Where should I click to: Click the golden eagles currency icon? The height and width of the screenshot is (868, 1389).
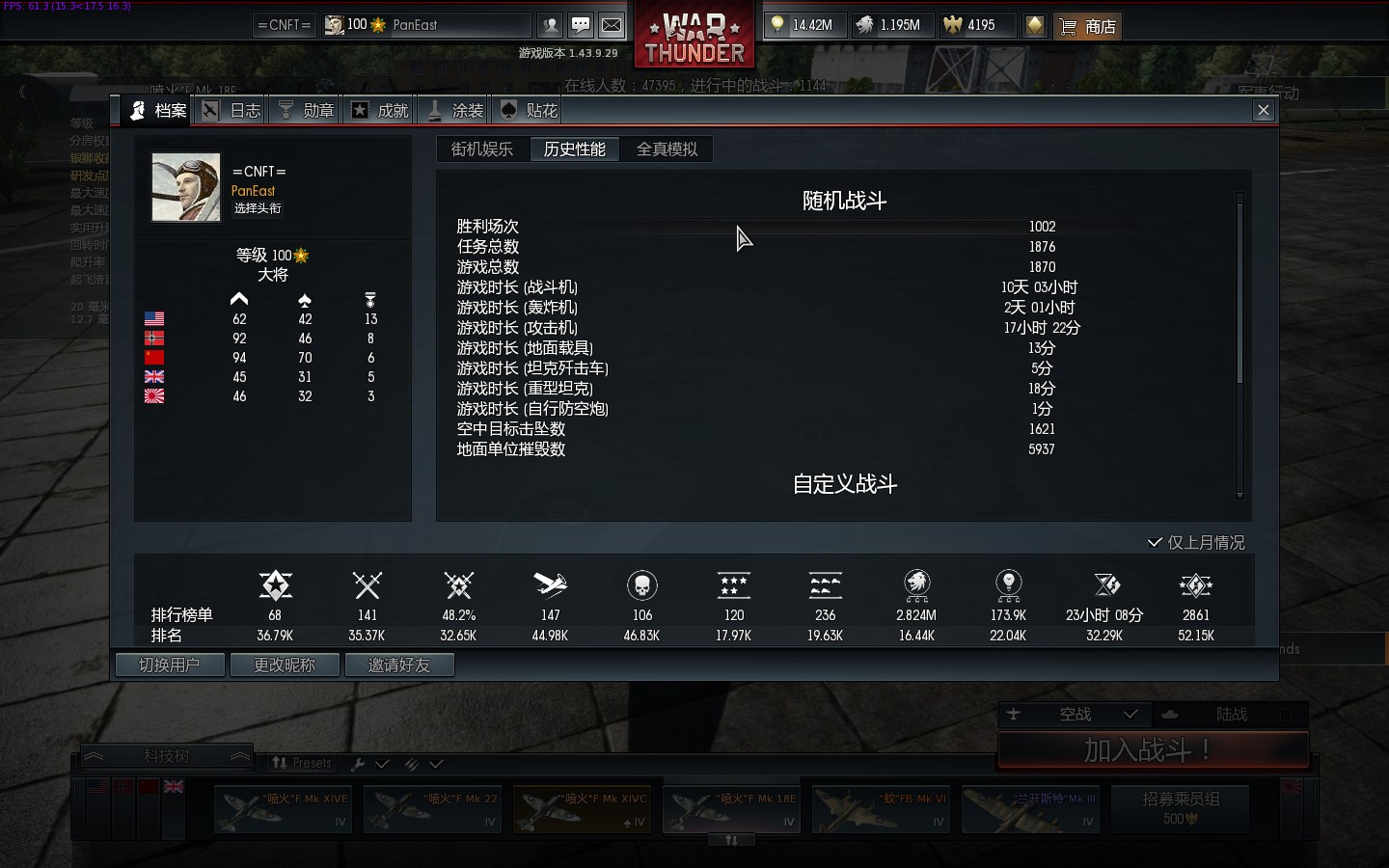click(953, 25)
